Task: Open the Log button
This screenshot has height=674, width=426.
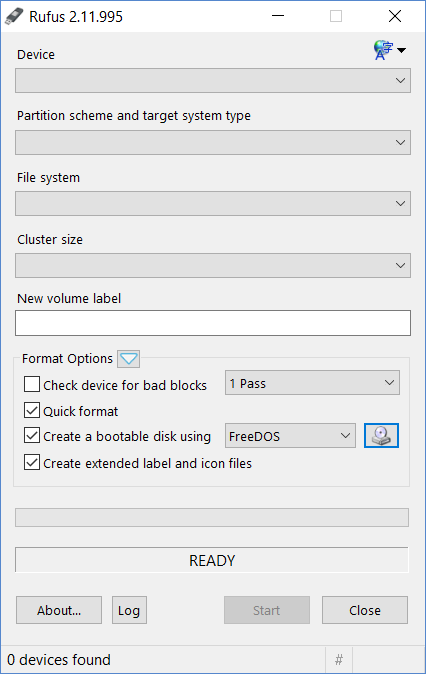Action: click(x=129, y=610)
